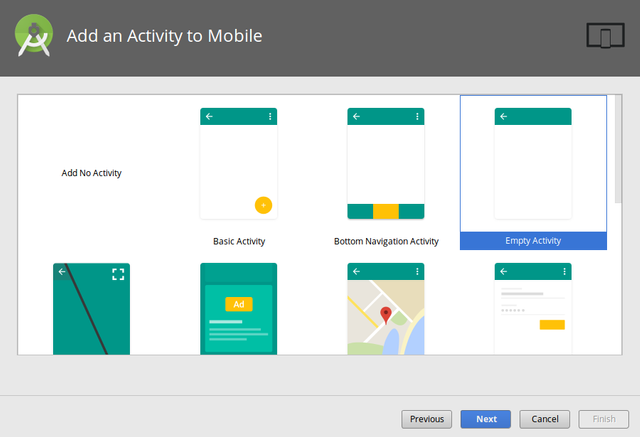Image resolution: width=640 pixels, height=437 pixels.
Task: Select the Add No Activity option
Action: [x=91, y=173]
